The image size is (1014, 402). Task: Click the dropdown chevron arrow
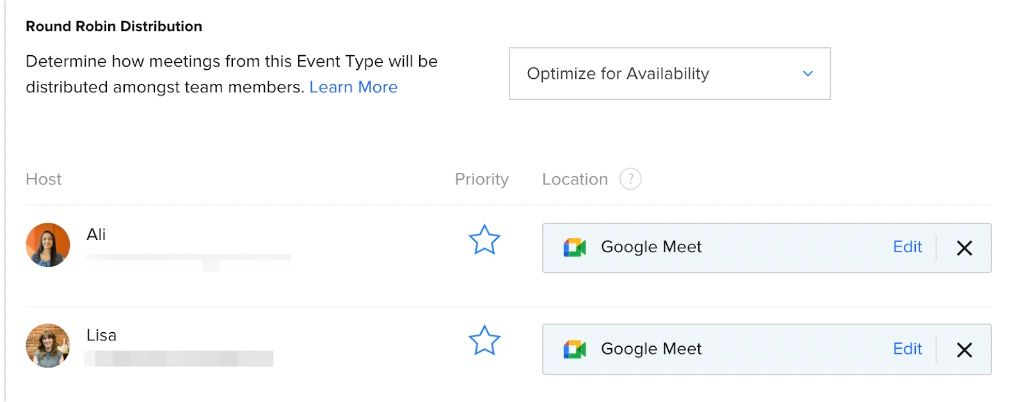point(807,74)
